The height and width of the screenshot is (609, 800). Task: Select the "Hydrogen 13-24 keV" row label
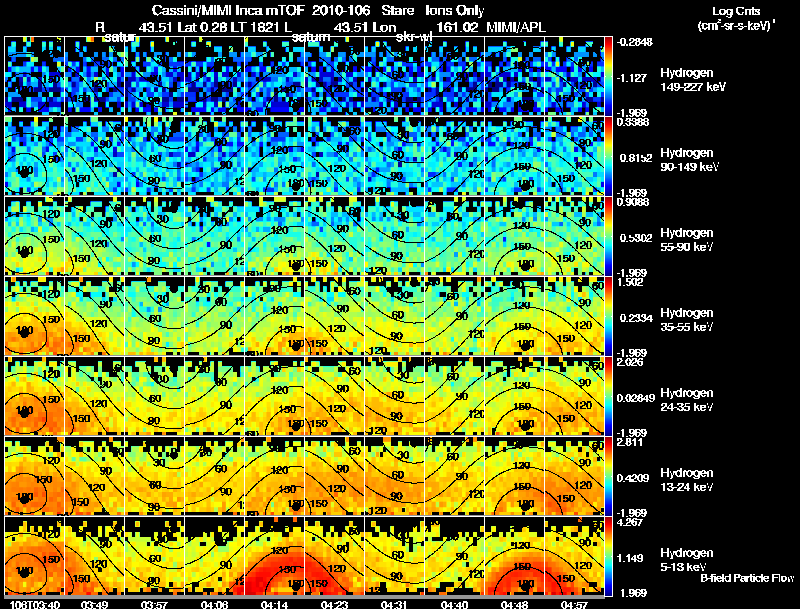coord(686,480)
